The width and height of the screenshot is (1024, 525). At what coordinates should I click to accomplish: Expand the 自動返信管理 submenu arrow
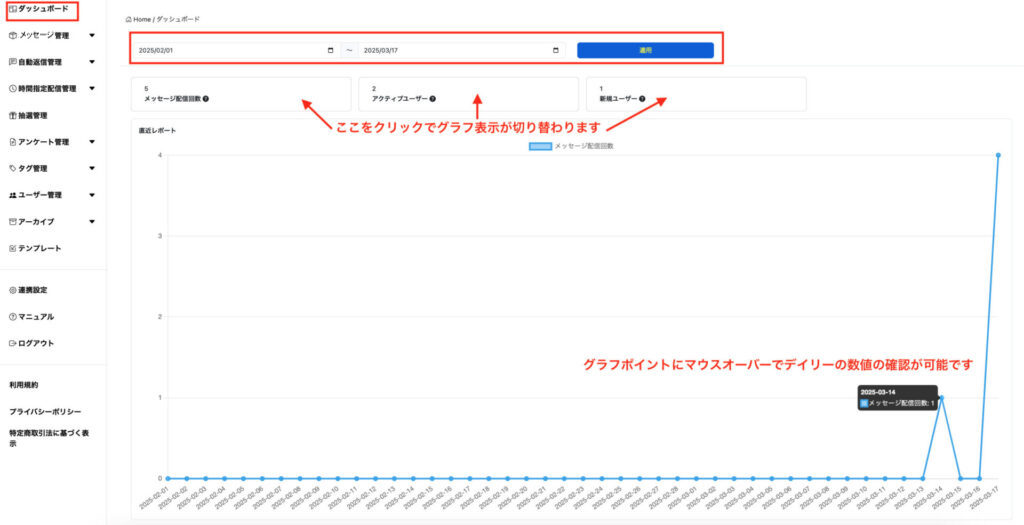(92, 62)
